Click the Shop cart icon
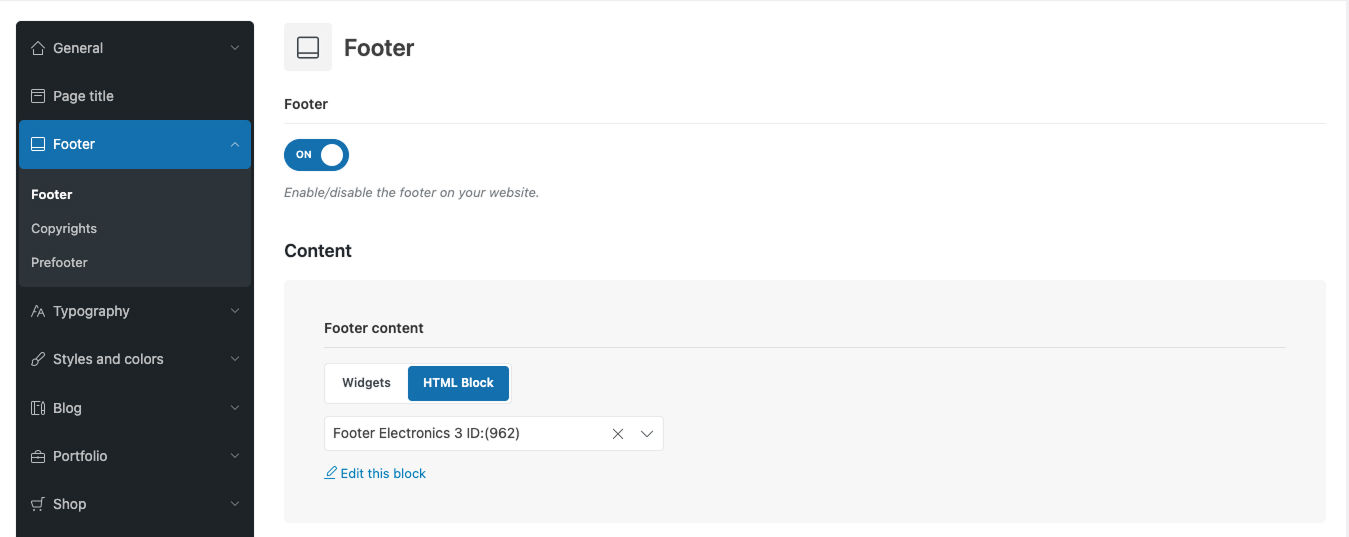The width and height of the screenshot is (1349, 537). tap(38, 504)
